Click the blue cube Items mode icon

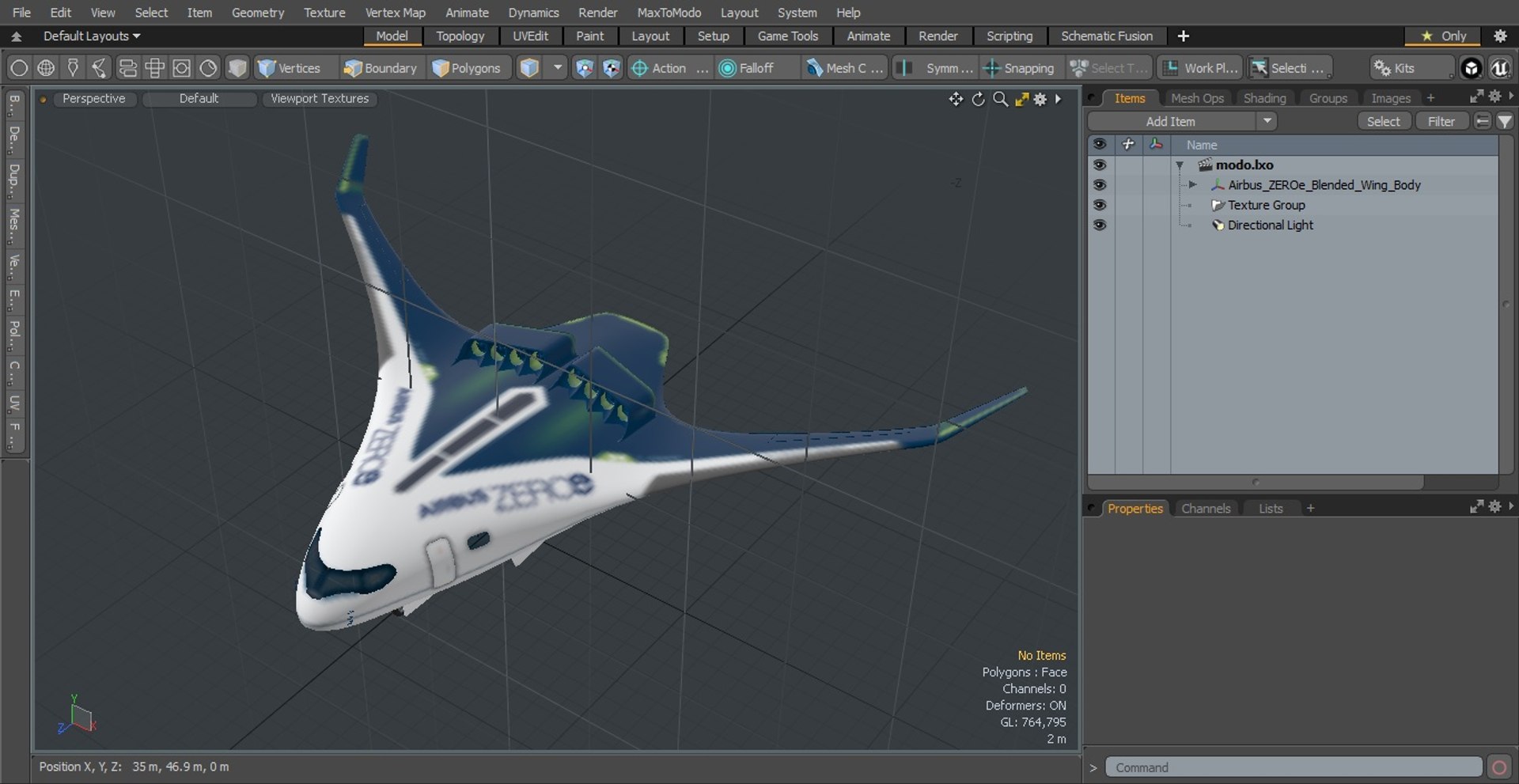529,68
